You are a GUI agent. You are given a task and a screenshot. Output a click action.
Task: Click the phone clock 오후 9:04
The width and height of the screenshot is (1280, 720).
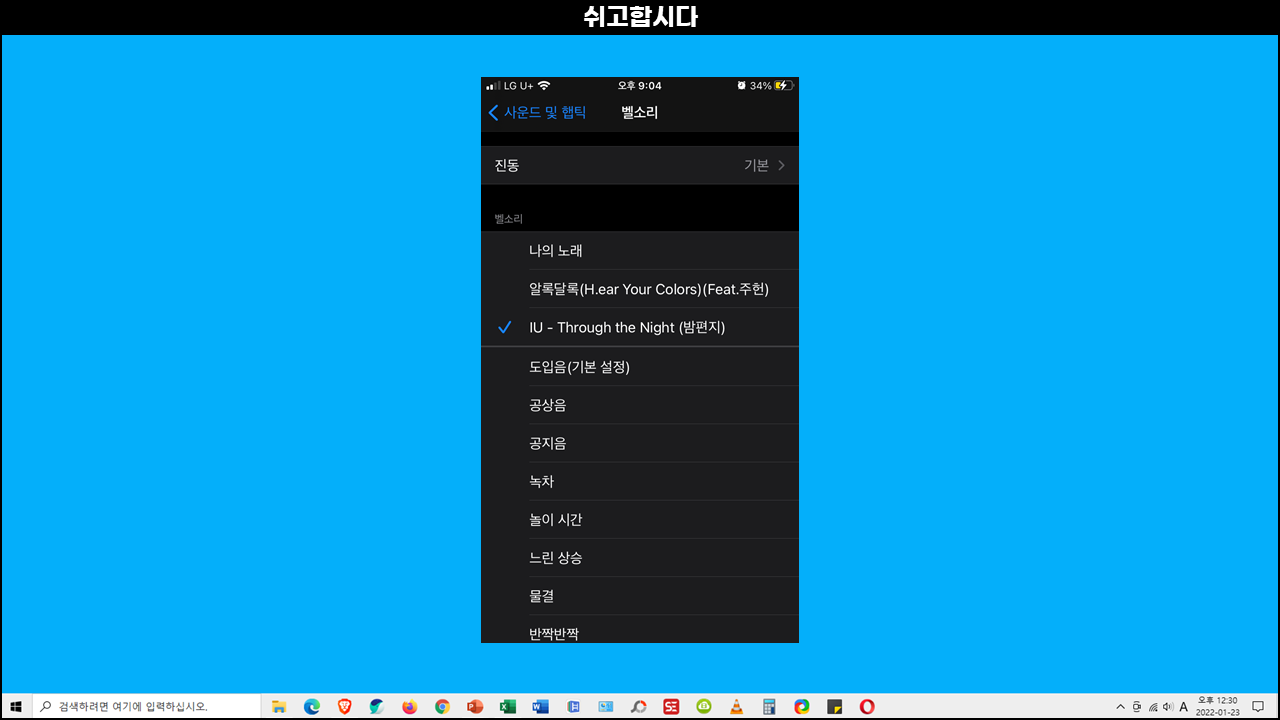pyautogui.click(x=640, y=86)
